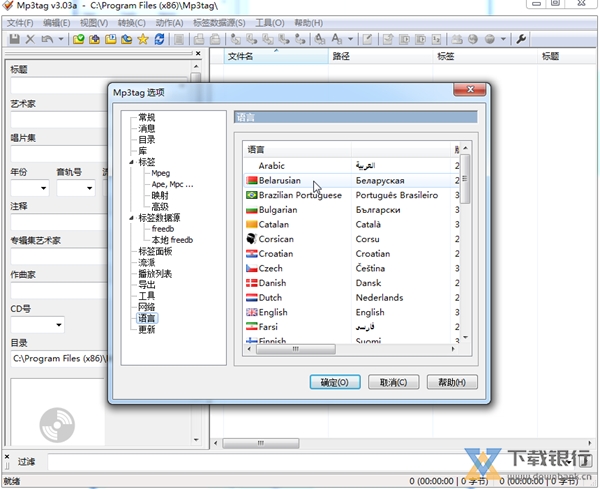The image size is (600, 489).
Task: Click the Change directory folder icon with green check
Action: 78,39
